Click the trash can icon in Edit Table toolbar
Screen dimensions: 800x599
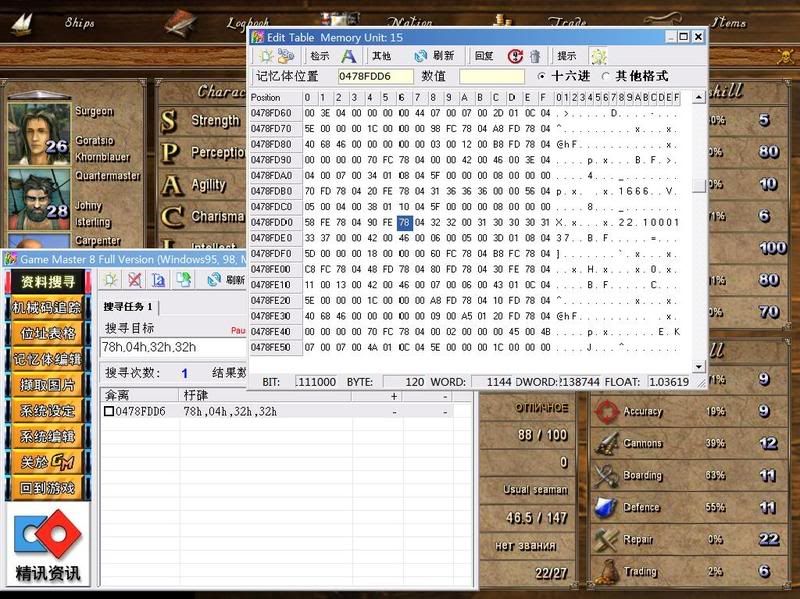[x=535, y=56]
